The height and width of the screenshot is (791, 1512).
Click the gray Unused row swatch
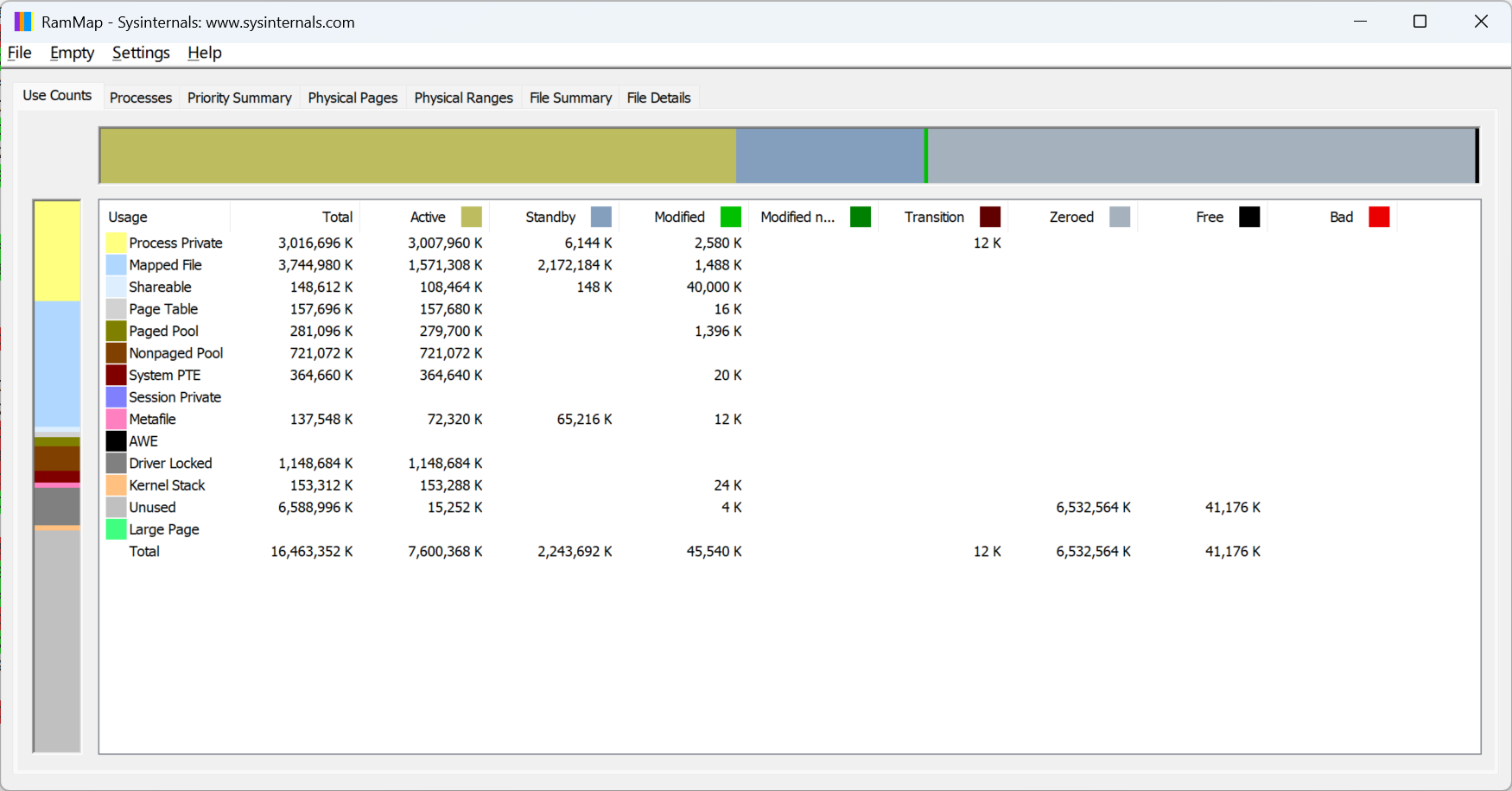[x=117, y=507]
